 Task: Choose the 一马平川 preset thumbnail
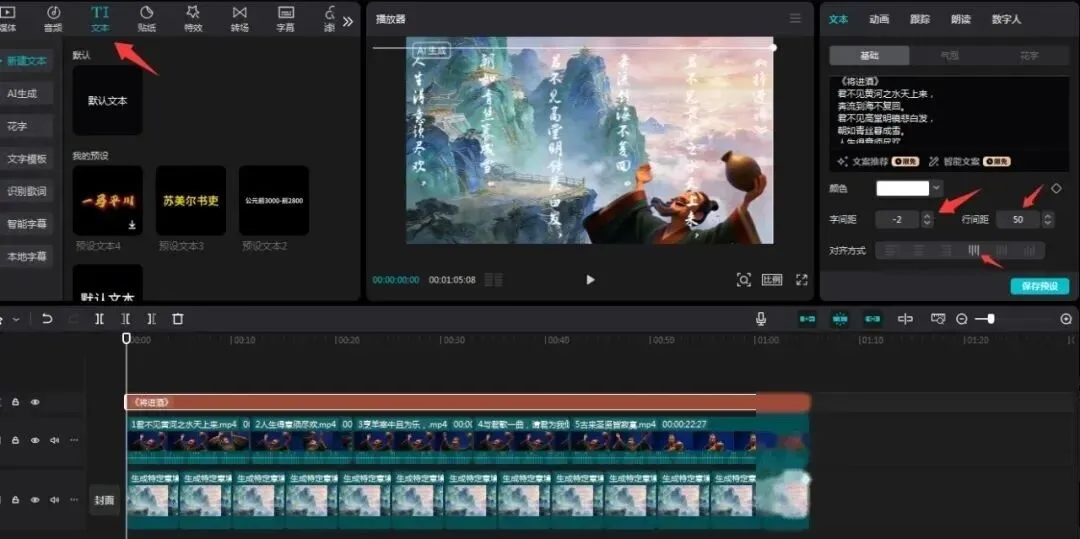tap(107, 200)
